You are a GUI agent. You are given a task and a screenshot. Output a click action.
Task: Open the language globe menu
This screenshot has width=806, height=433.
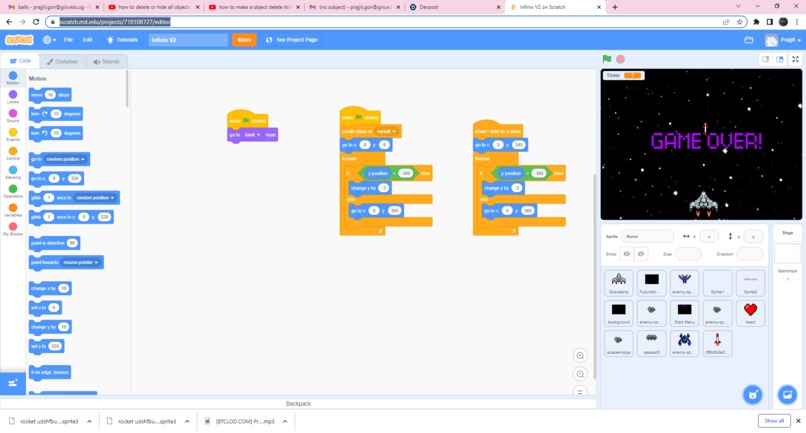pyautogui.click(x=49, y=40)
